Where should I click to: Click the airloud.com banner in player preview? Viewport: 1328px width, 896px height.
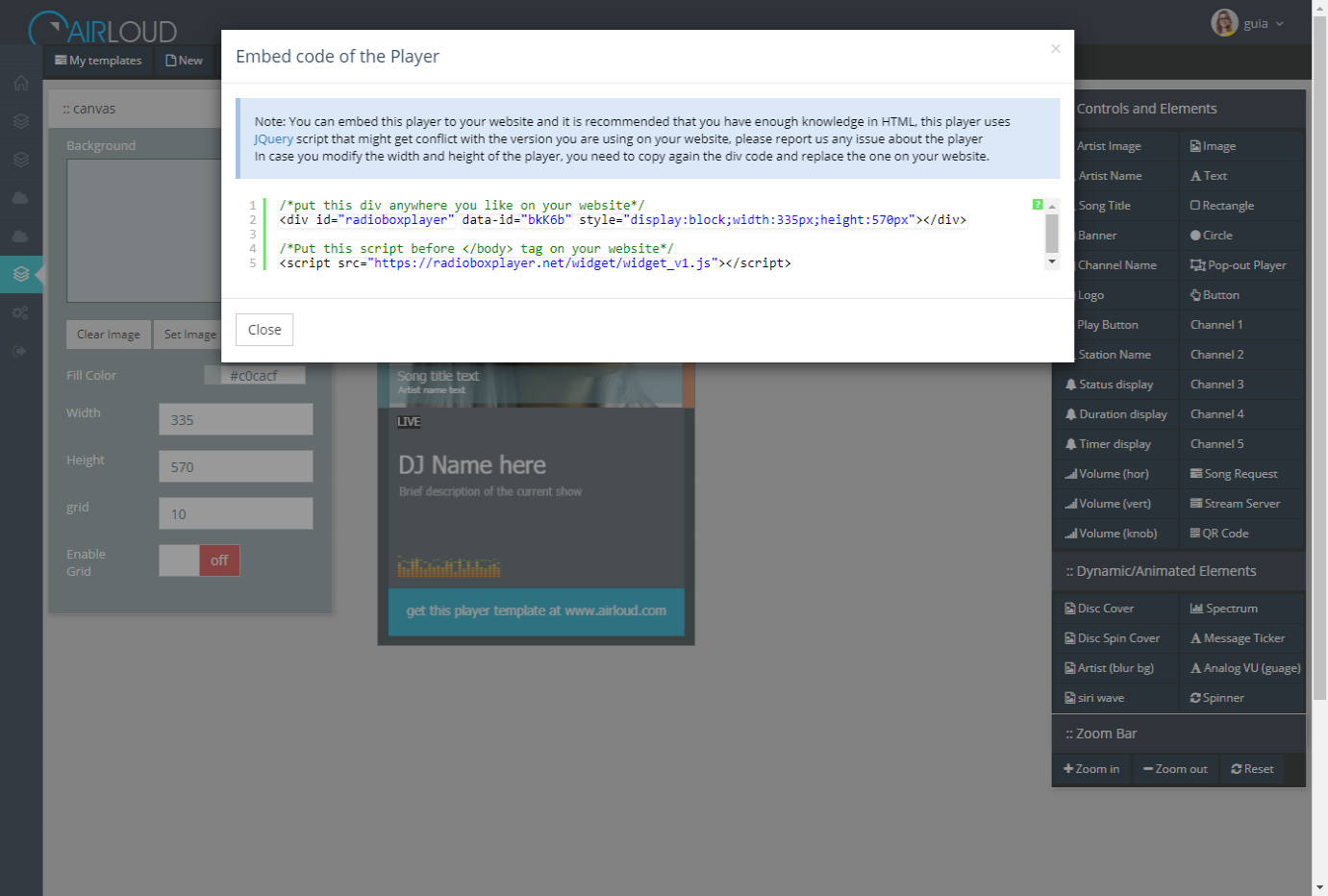click(x=536, y=611)
